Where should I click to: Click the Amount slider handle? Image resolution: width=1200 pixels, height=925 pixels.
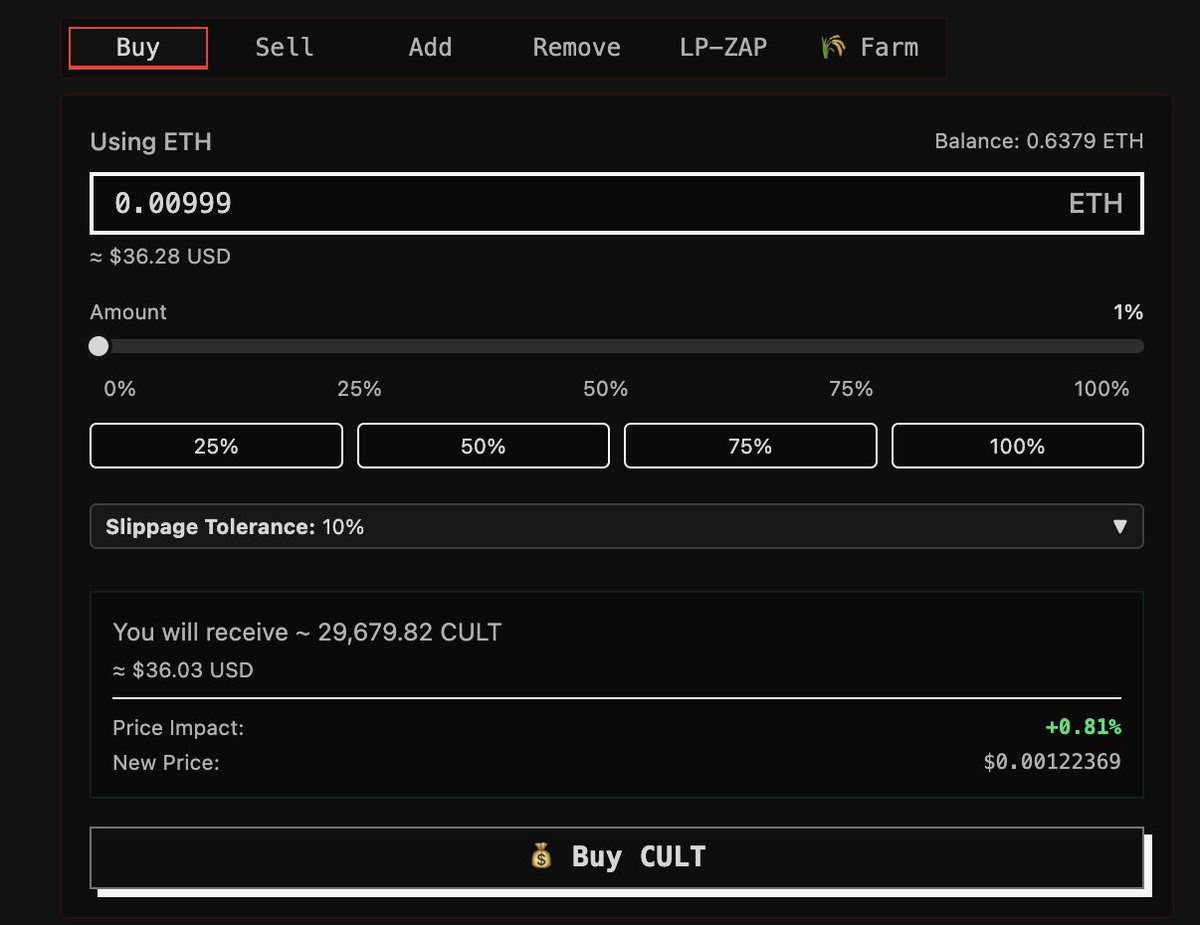coord(98,346)
